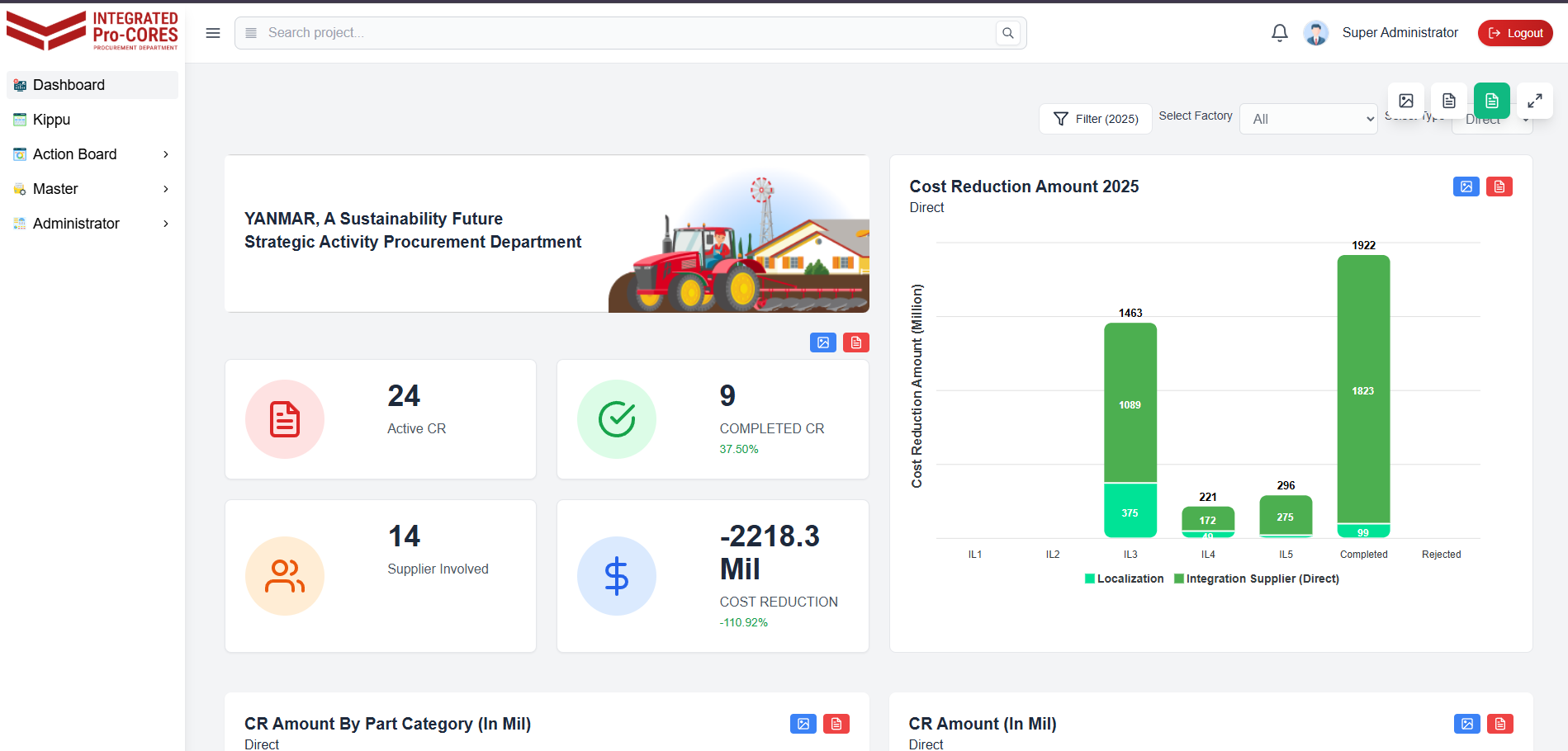
Task: Click the Integrated Pro-CORES logo
Action: (x=92, y=31)
